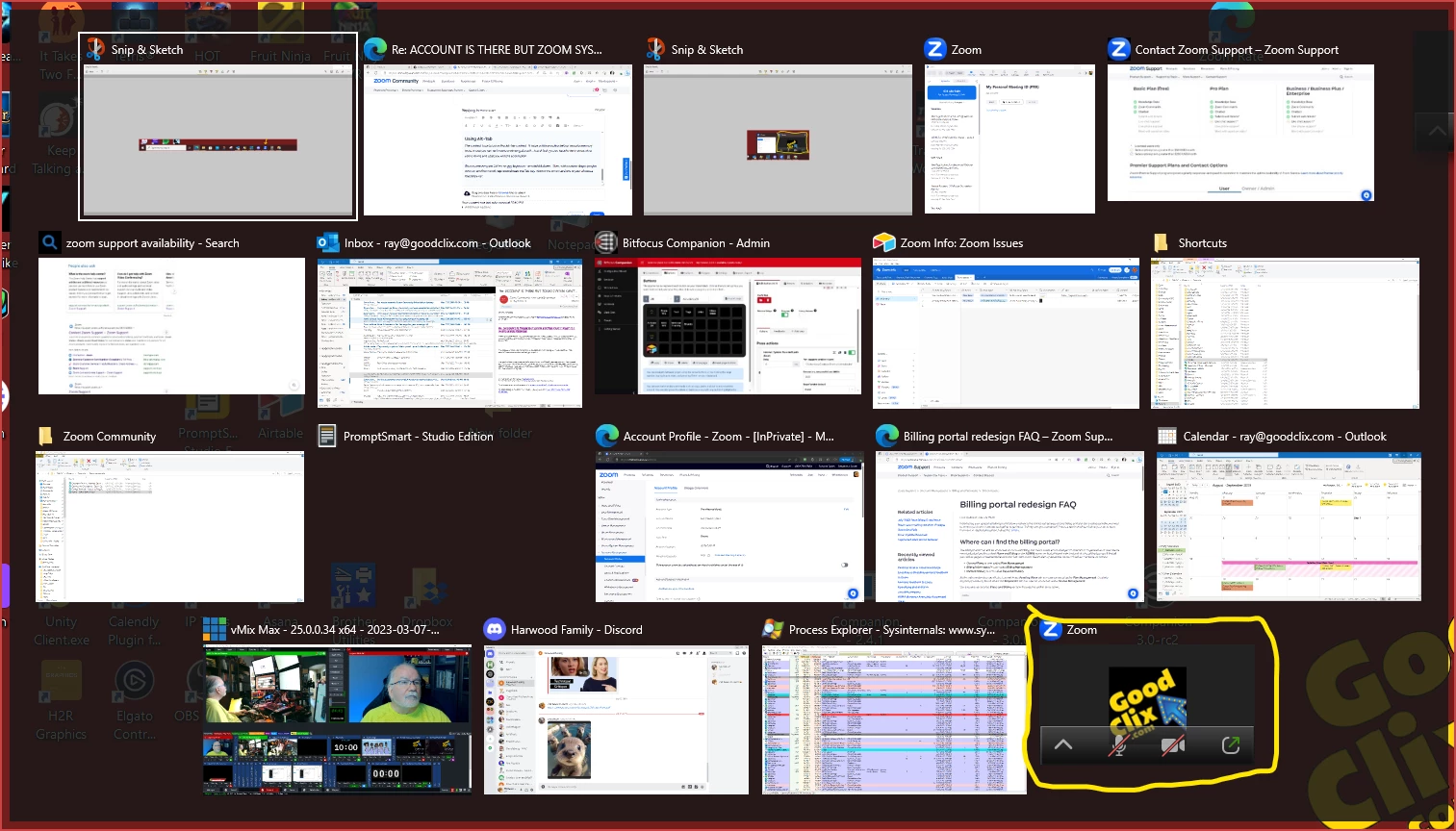Switch to the Outlook Calendar thumbnail
1456x831 pixels.
[1289, 526]
